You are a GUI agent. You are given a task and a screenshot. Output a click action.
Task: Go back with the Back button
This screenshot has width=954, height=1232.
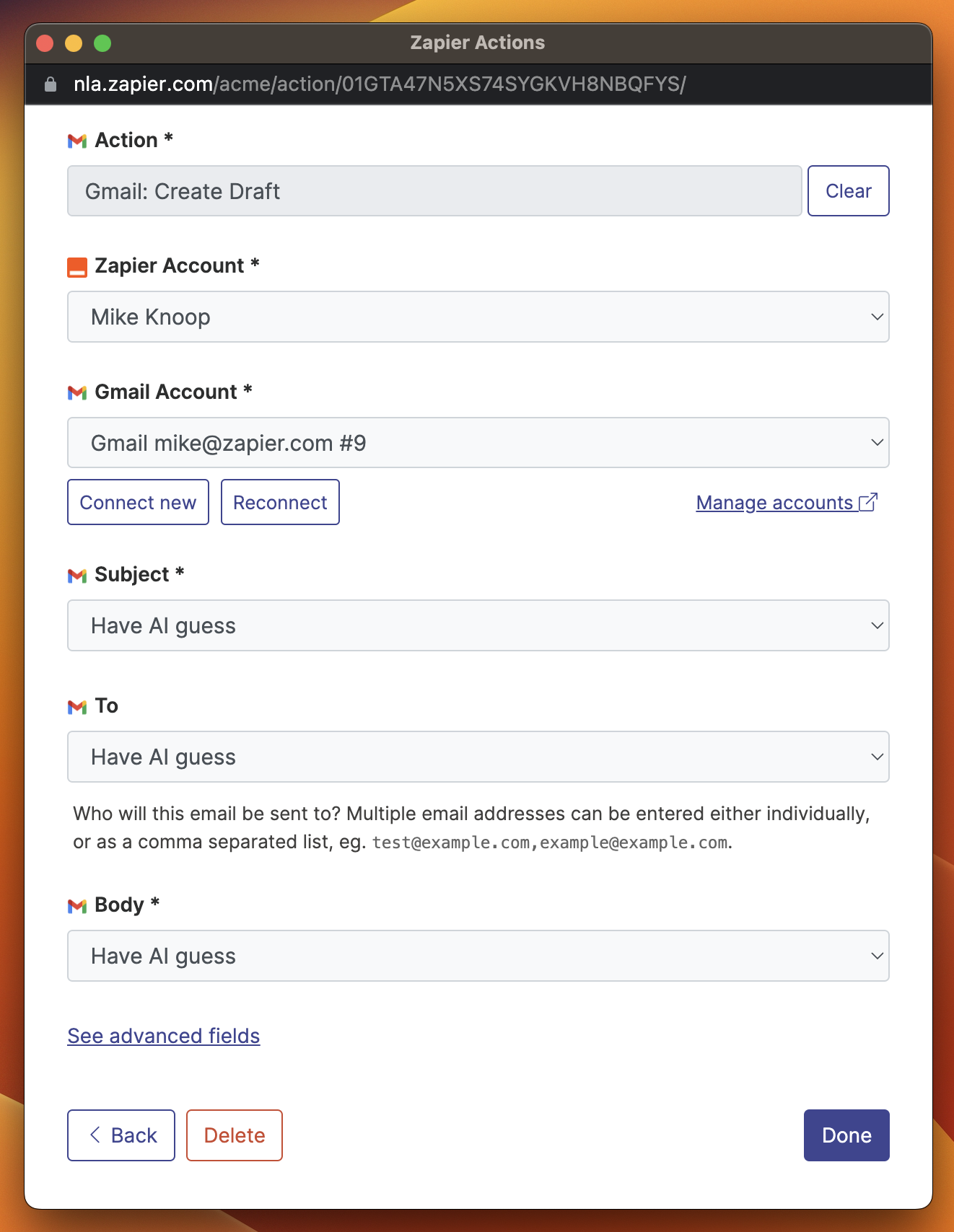(121, 1135)
